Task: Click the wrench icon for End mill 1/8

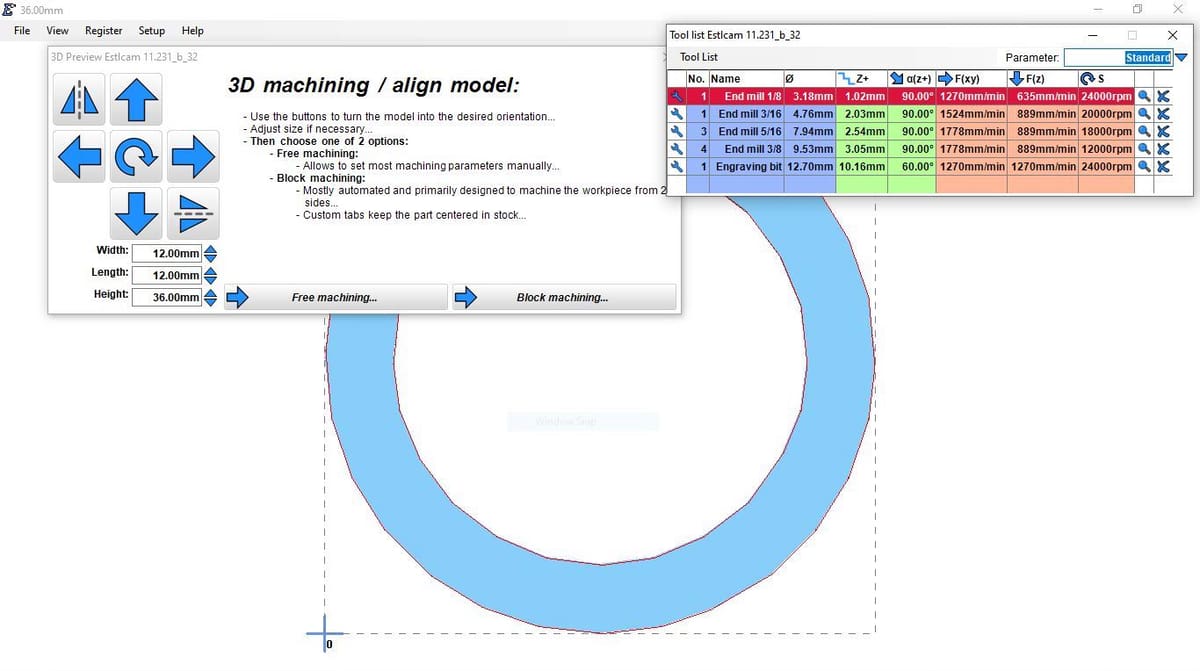Action: click(676, 97)
